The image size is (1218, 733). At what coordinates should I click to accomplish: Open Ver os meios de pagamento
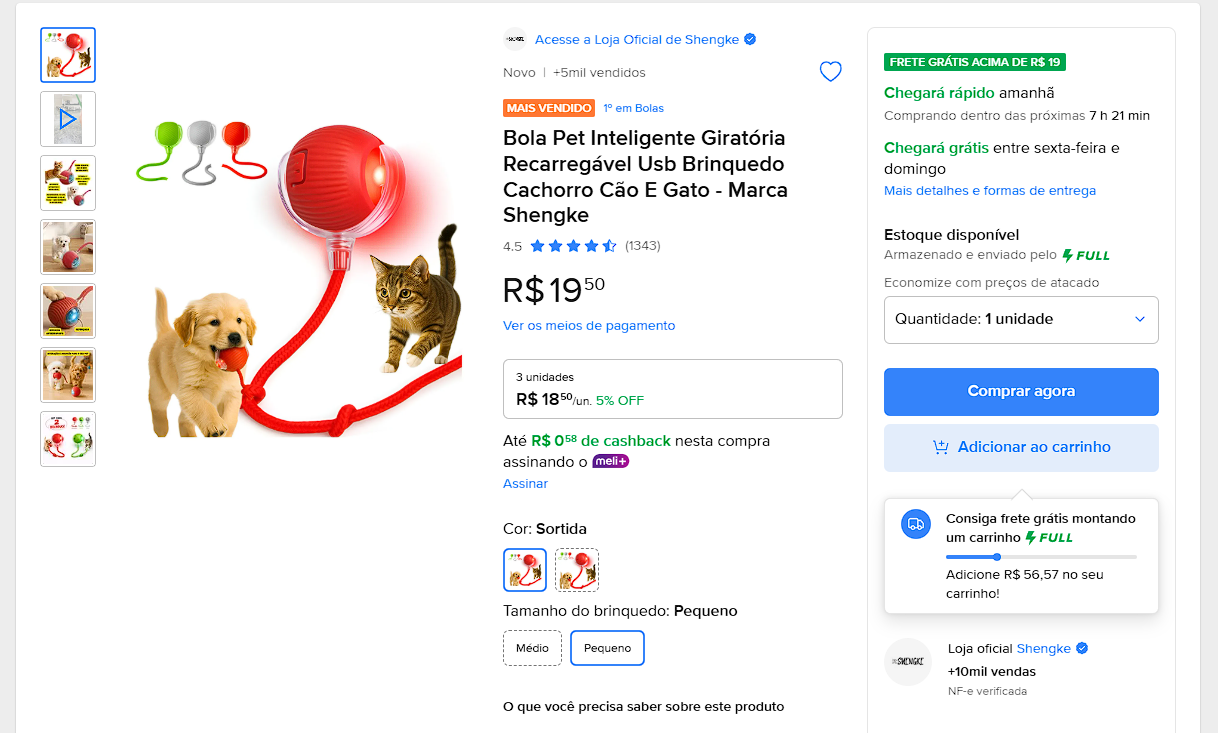pos(589,326)
